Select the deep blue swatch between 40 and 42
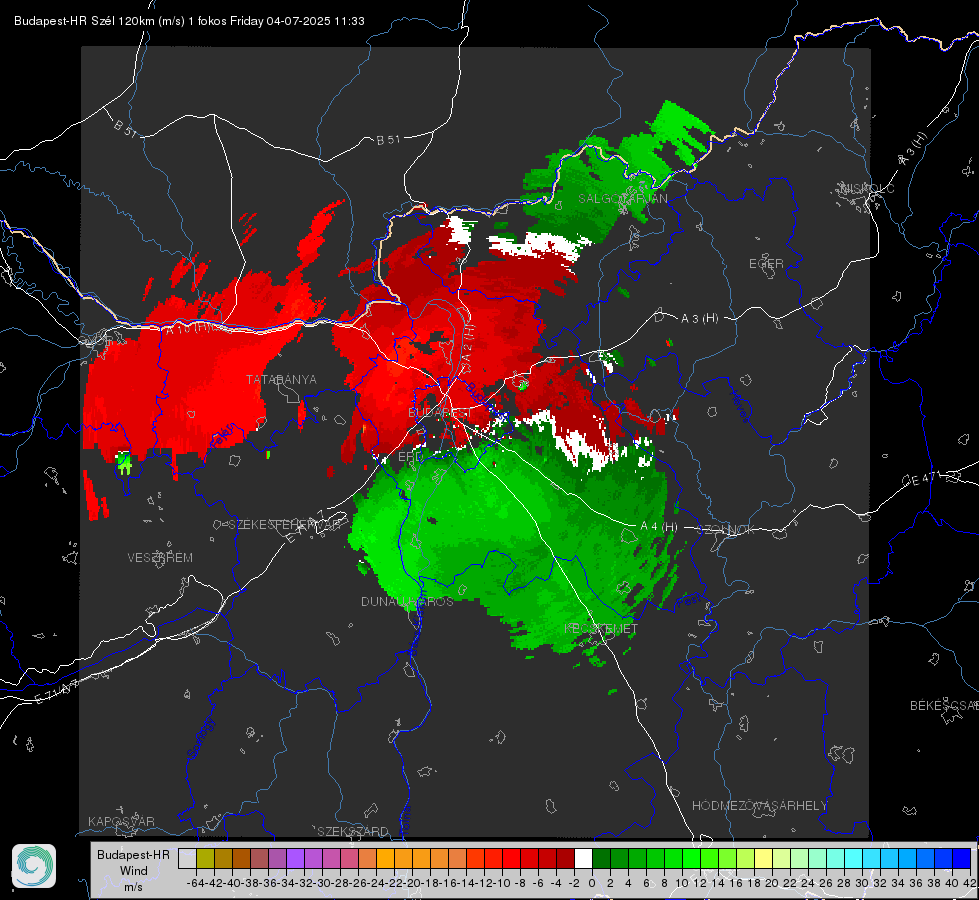Screen dimensions: 979x900 click(962, 858)
